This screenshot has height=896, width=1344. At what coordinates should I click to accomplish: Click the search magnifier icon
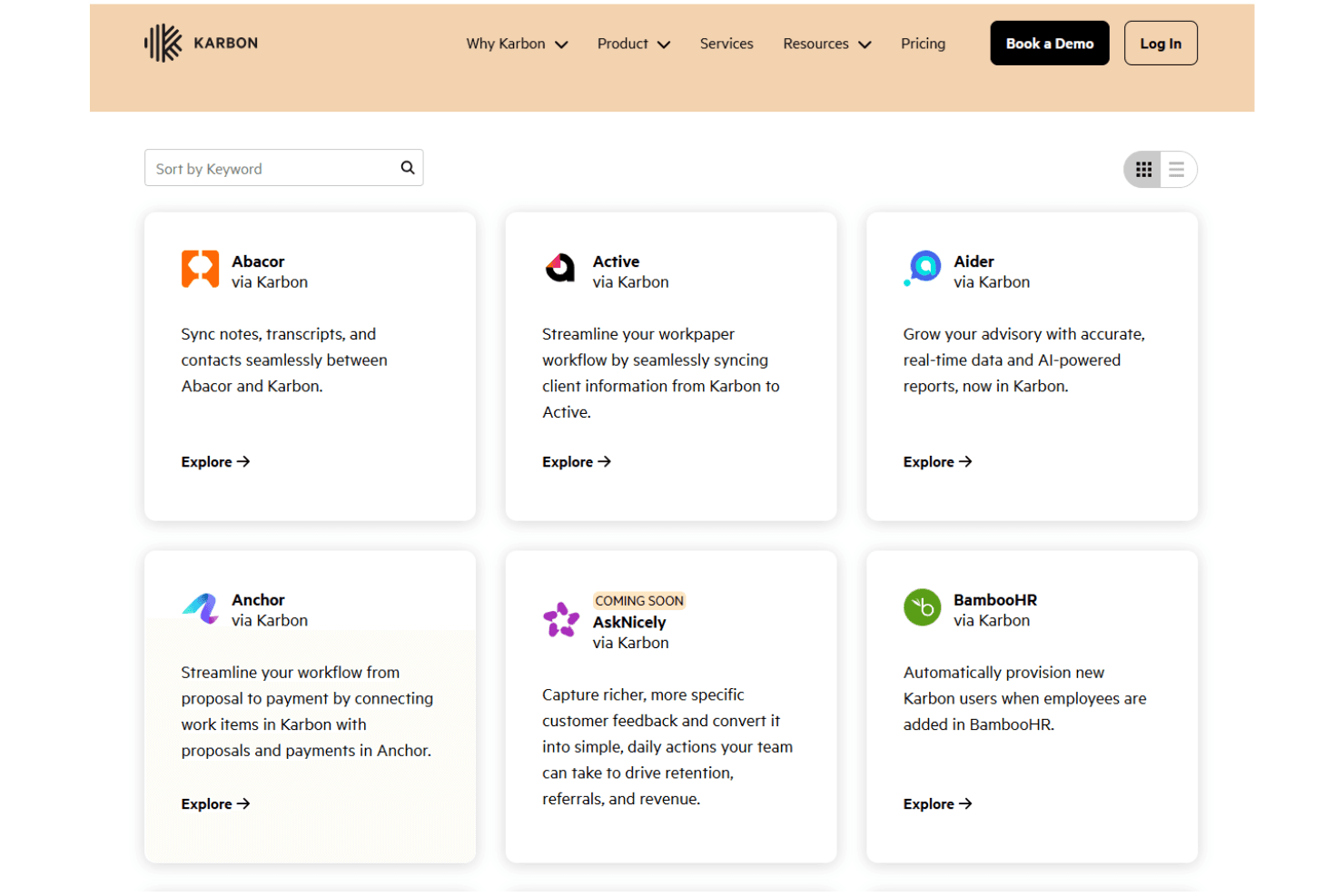coord(408,168)
